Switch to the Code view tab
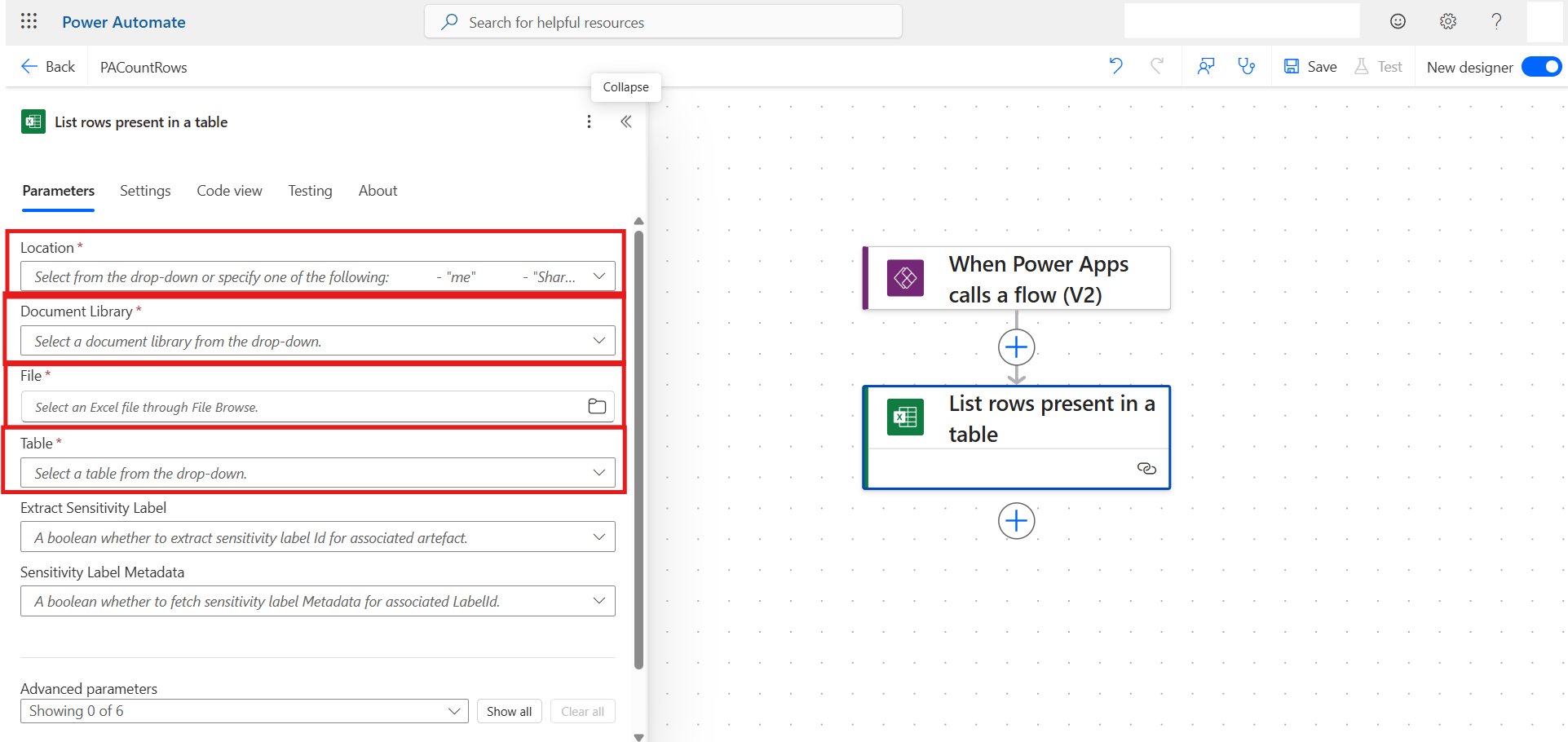The height and width of the screenshot is (742, 1568). [x=229, y=190]
